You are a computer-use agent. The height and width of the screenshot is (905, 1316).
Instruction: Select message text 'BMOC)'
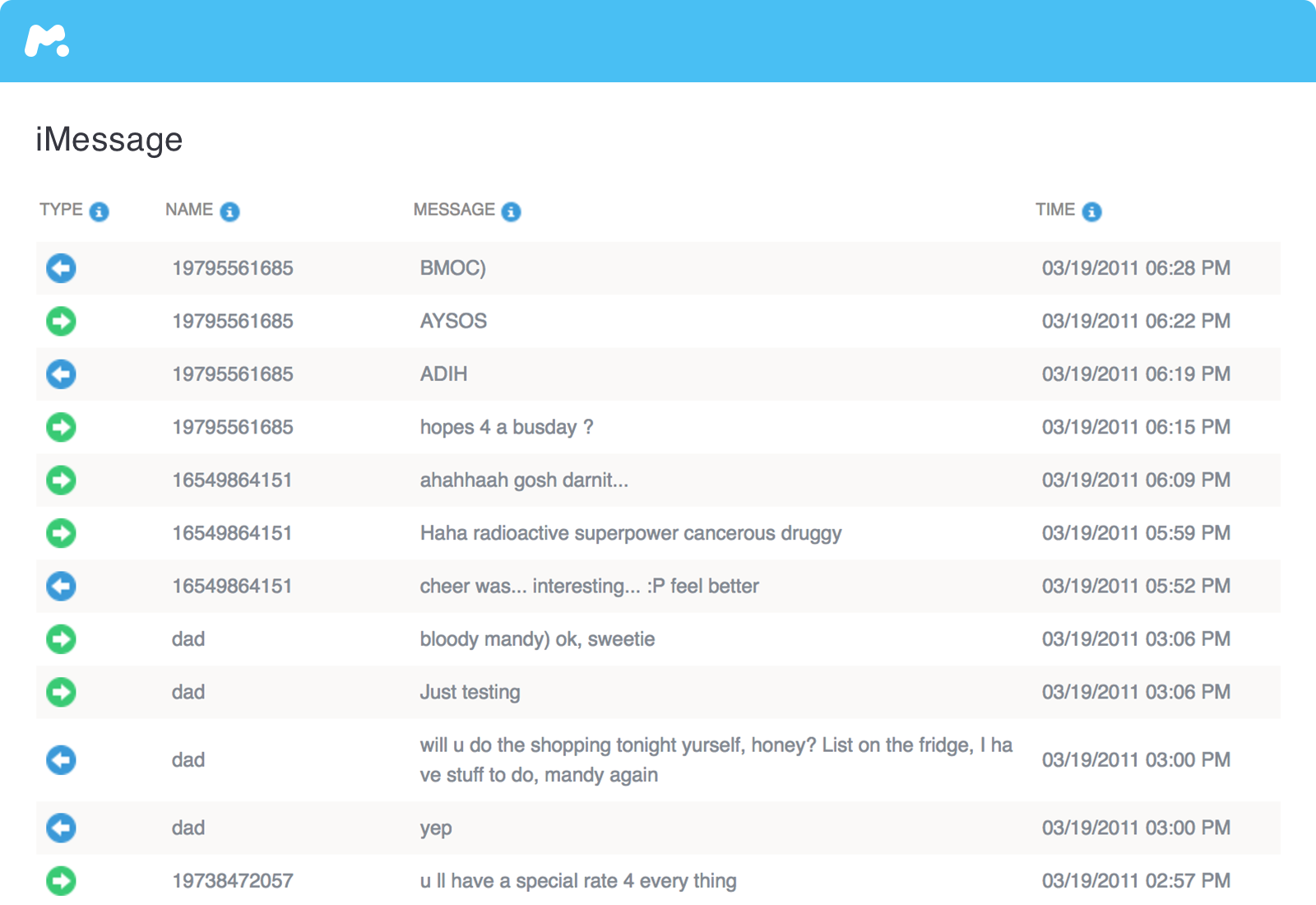click(453, 268)
